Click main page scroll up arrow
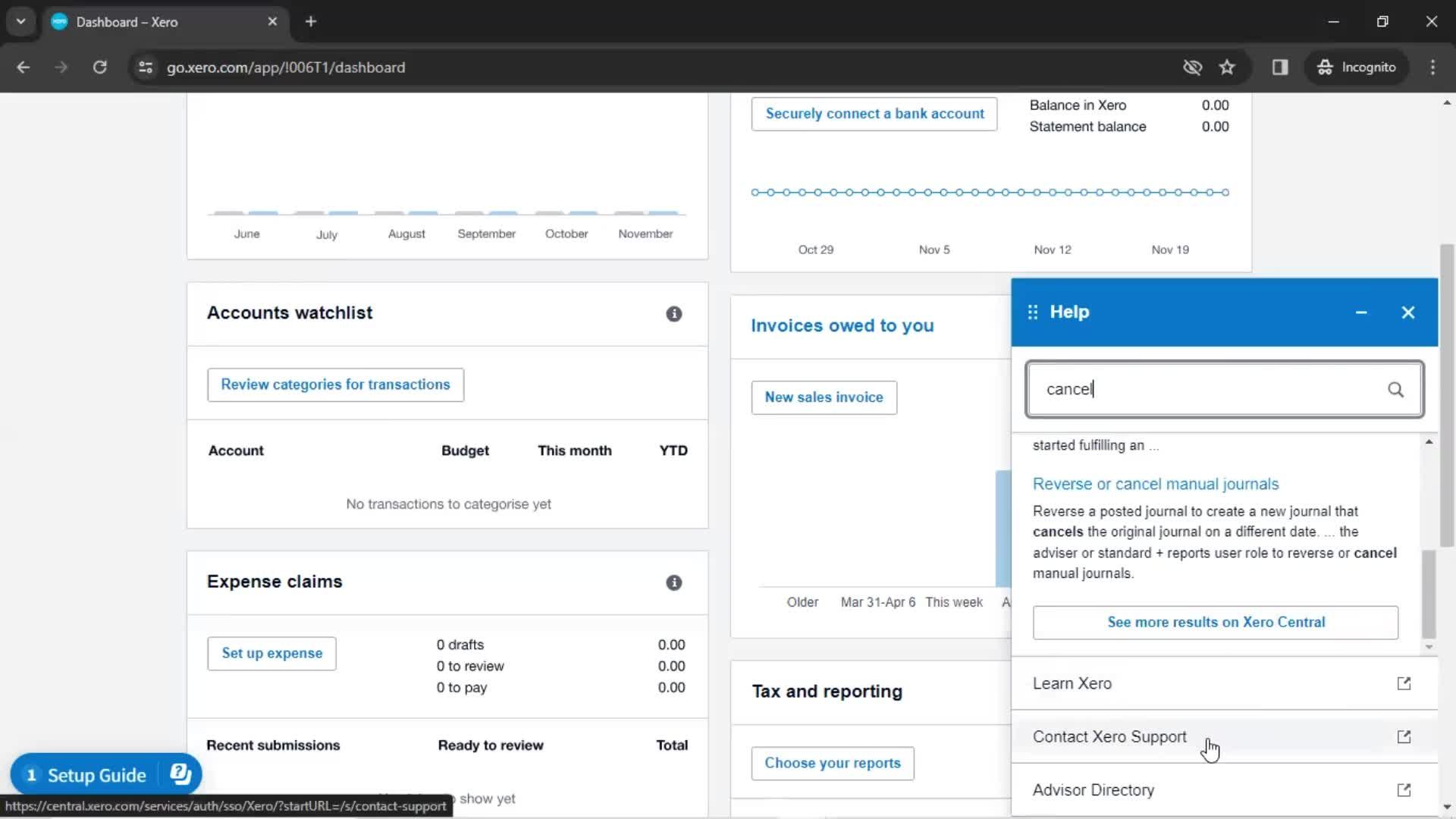The image size is (1456, 819). (1447, 102)
